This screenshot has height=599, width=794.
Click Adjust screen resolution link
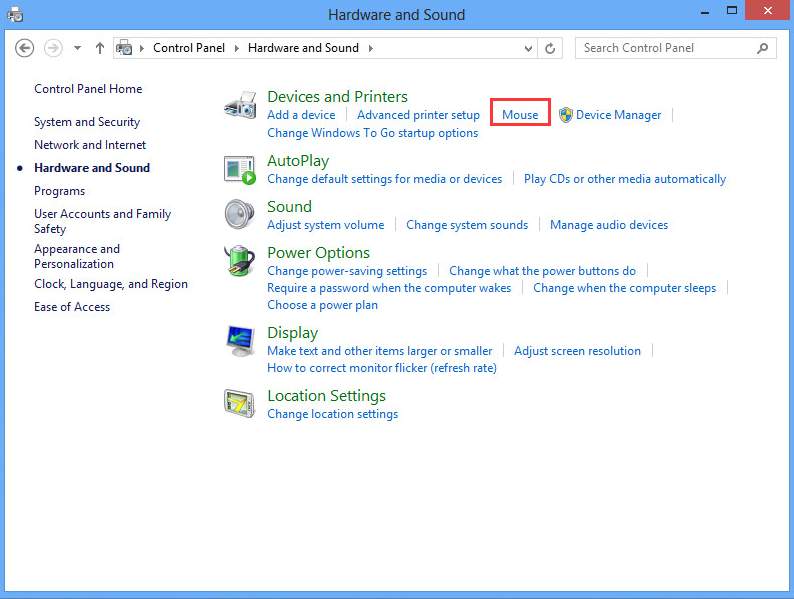[577, 351]
